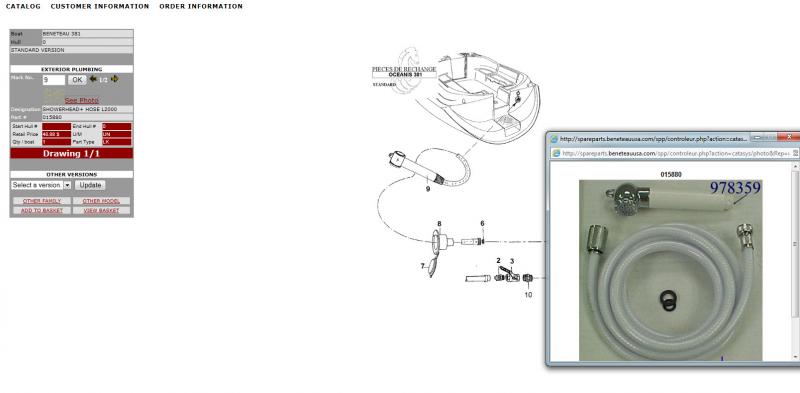This screenshot has width=800, height=393.
Task: Click the popup window vertical scrollbar
Action: coord(795,260)
